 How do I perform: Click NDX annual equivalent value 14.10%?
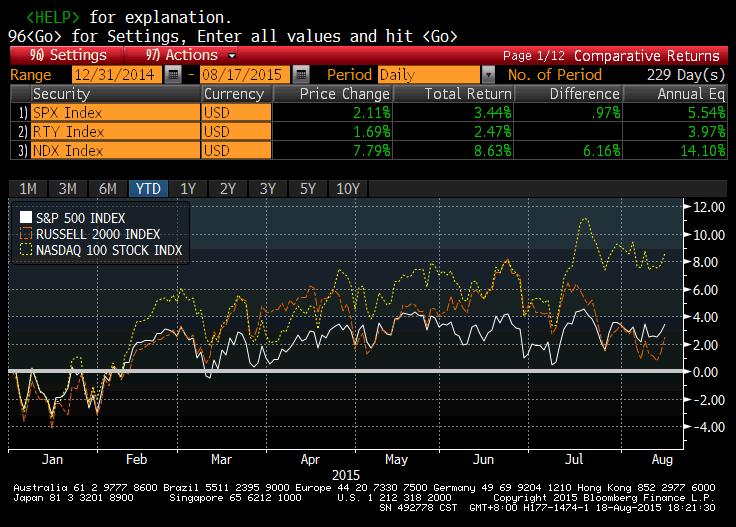(x=703, y=150)
